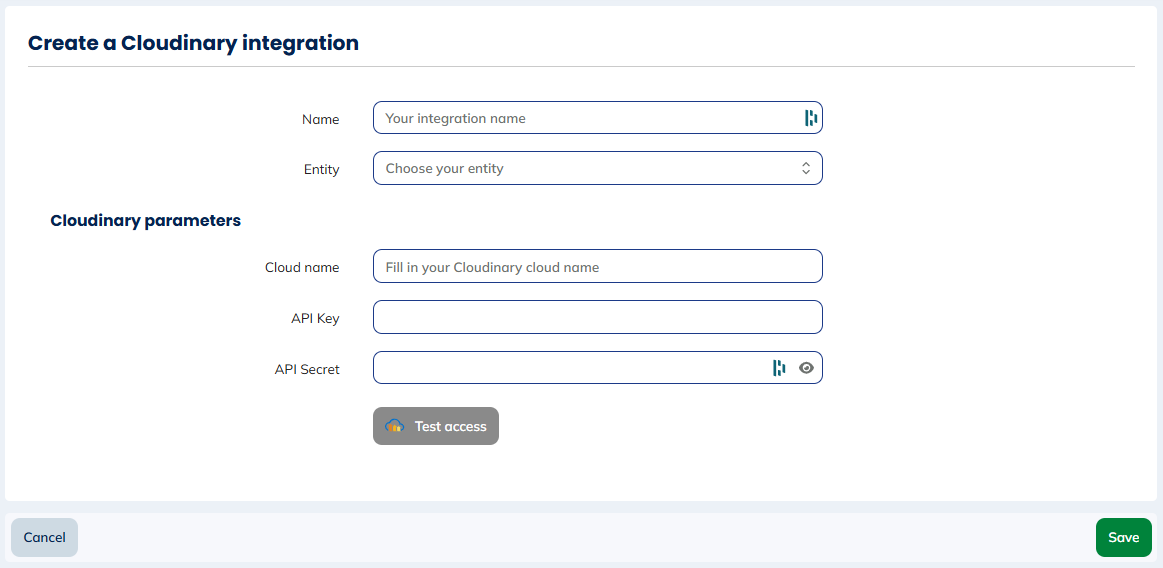Focus the API Key input field
1163x568 pixels.
coord(598,317)
